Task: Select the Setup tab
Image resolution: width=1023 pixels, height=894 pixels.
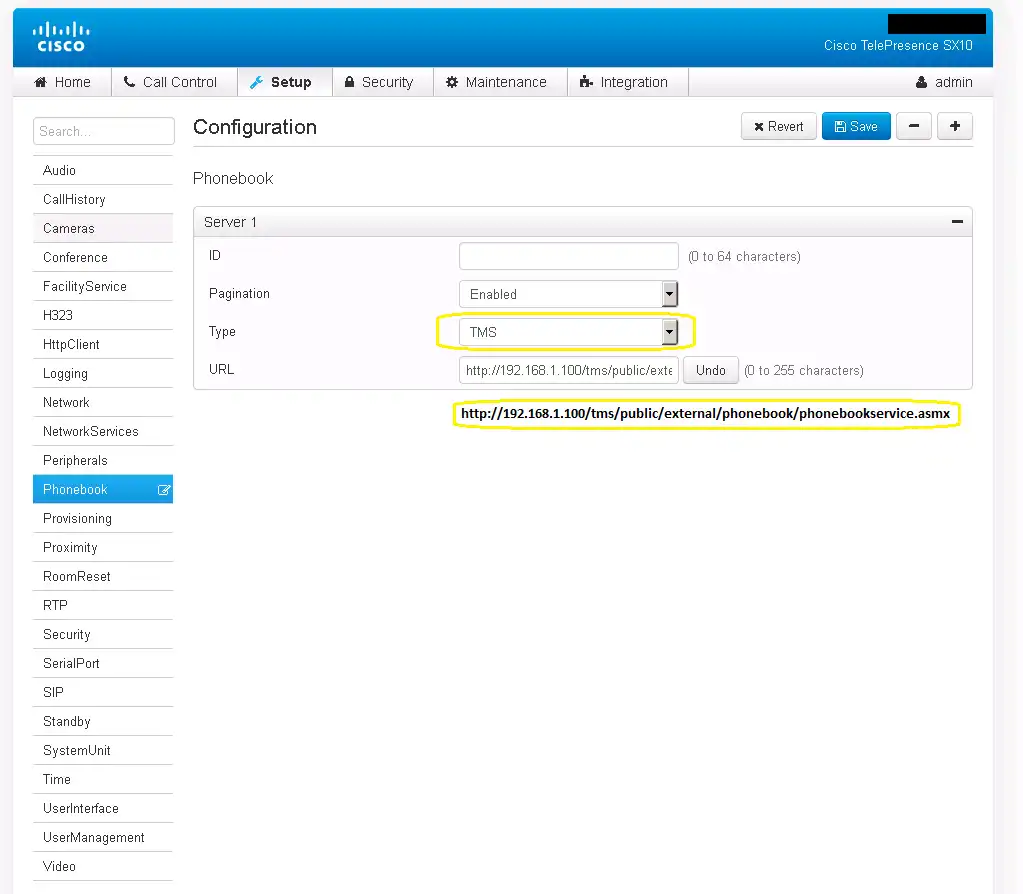Action: click(x=285, y=82)
